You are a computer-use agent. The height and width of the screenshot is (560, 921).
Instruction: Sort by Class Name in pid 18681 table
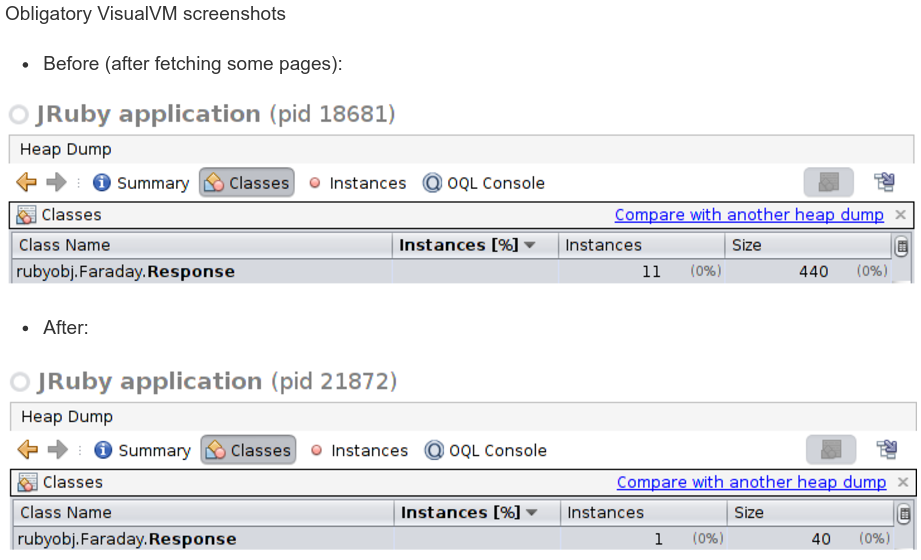click(201, 245)
